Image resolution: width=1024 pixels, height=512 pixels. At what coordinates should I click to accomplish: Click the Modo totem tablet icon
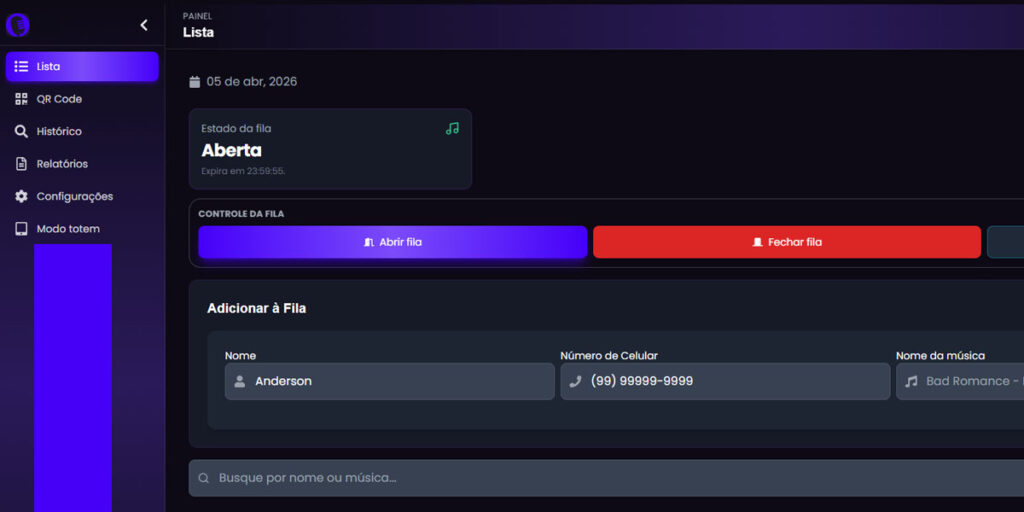21,229
